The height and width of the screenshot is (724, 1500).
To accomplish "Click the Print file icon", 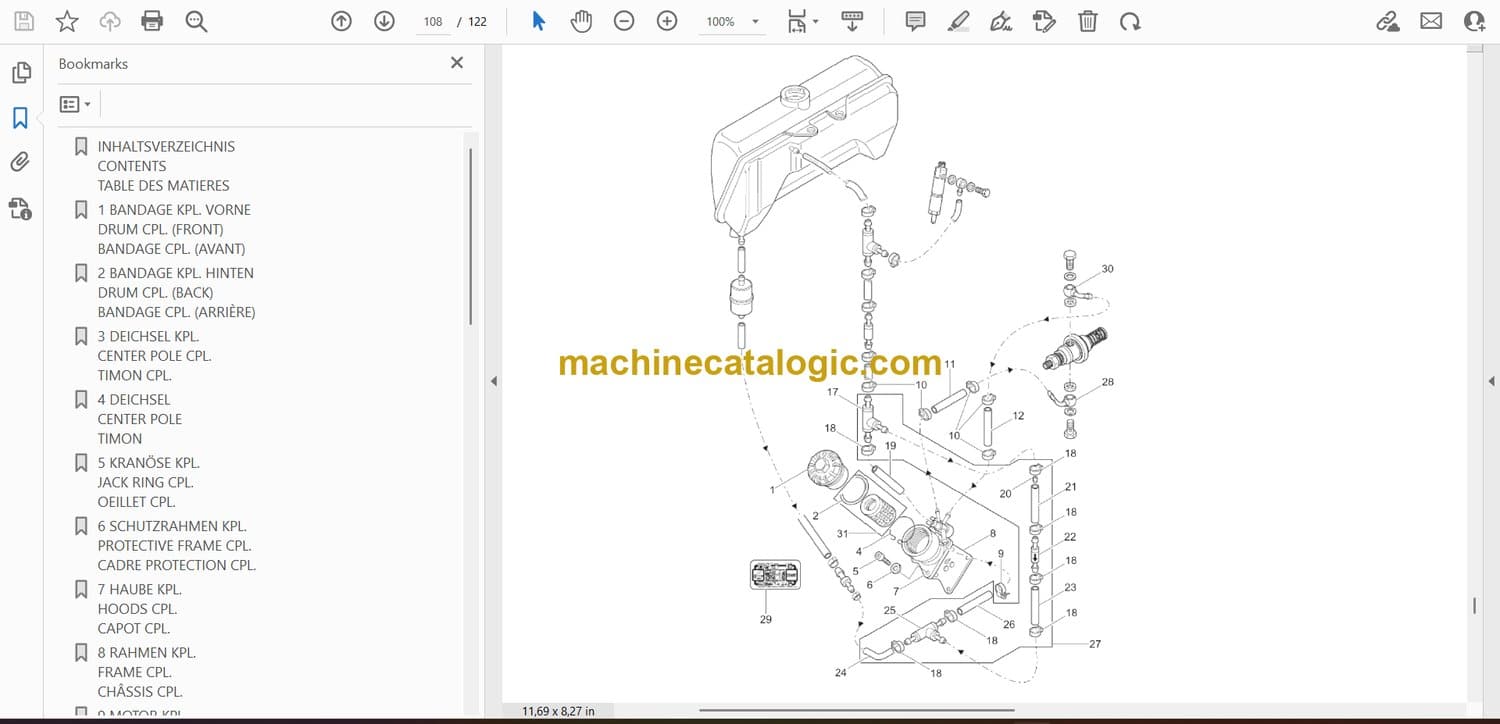I will 152,21.
